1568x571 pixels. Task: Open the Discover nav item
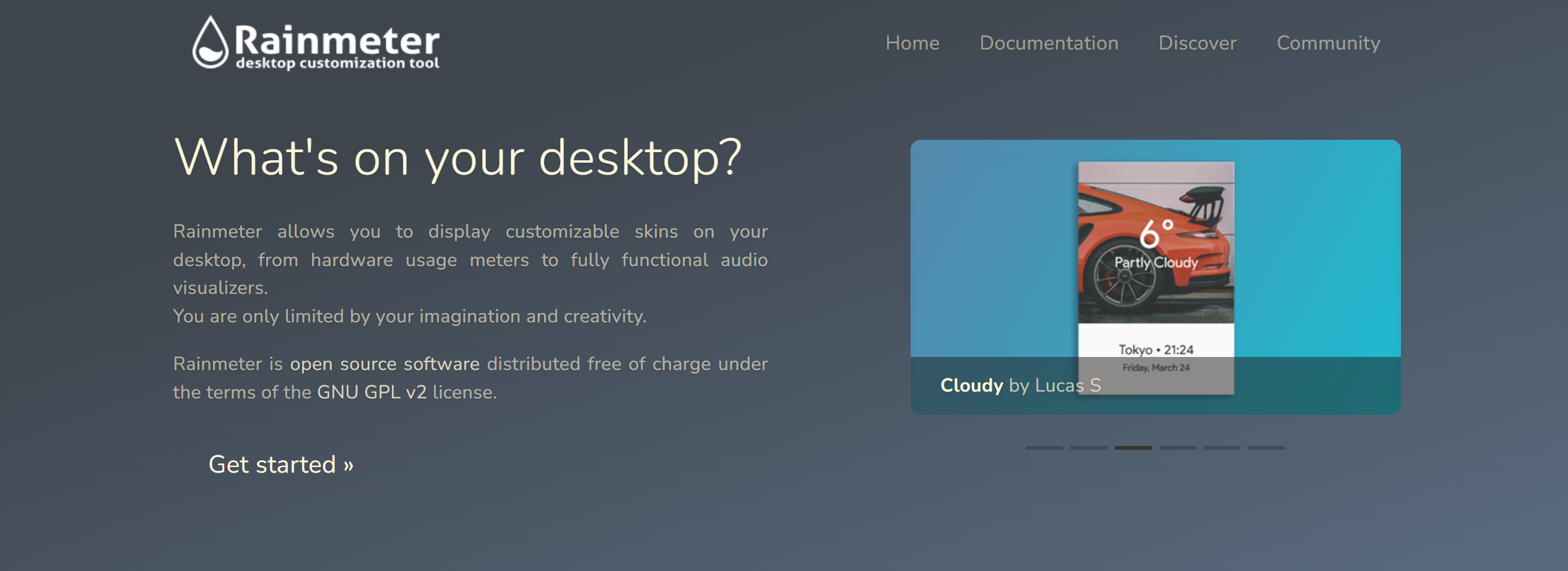(1197, 43)
